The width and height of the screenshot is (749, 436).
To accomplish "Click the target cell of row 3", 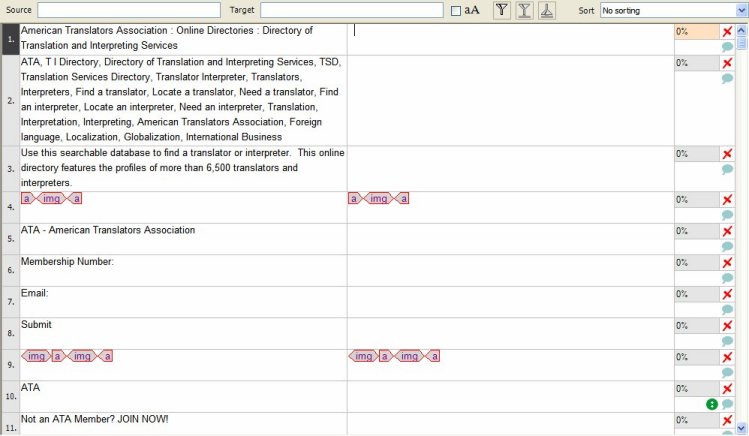I will 511,169.
